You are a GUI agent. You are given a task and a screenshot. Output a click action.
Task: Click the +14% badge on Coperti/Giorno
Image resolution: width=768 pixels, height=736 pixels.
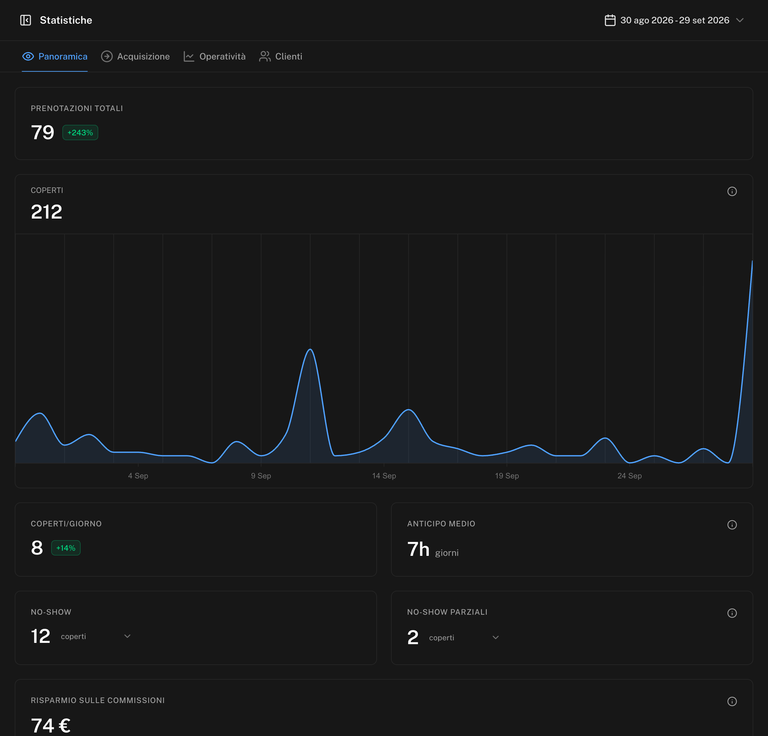pyautogui.click(x=66, y=548)
